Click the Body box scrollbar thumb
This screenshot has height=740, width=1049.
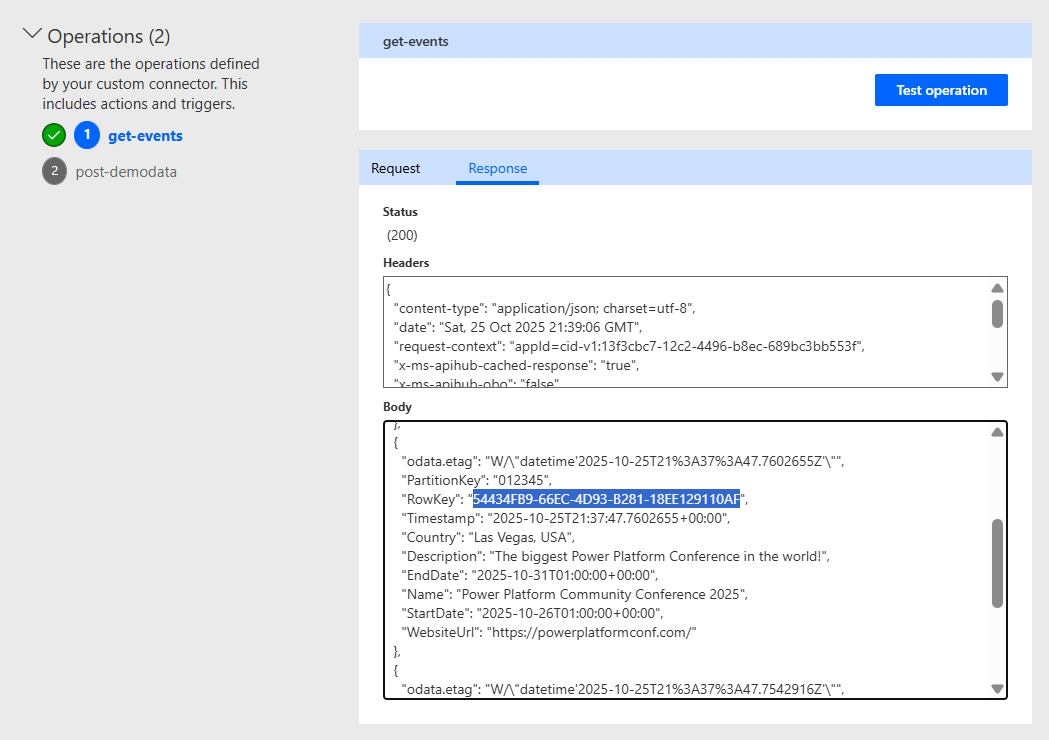point(997,562)
